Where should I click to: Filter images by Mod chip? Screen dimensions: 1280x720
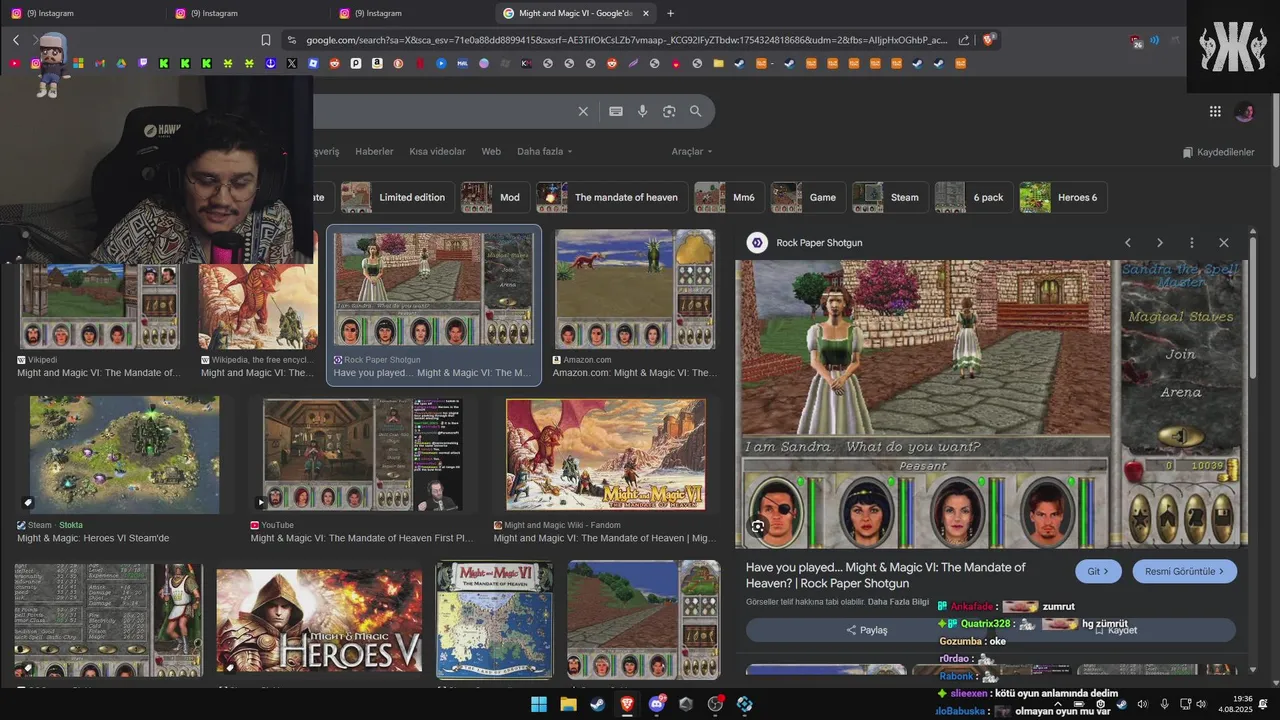tap(494, 197)
